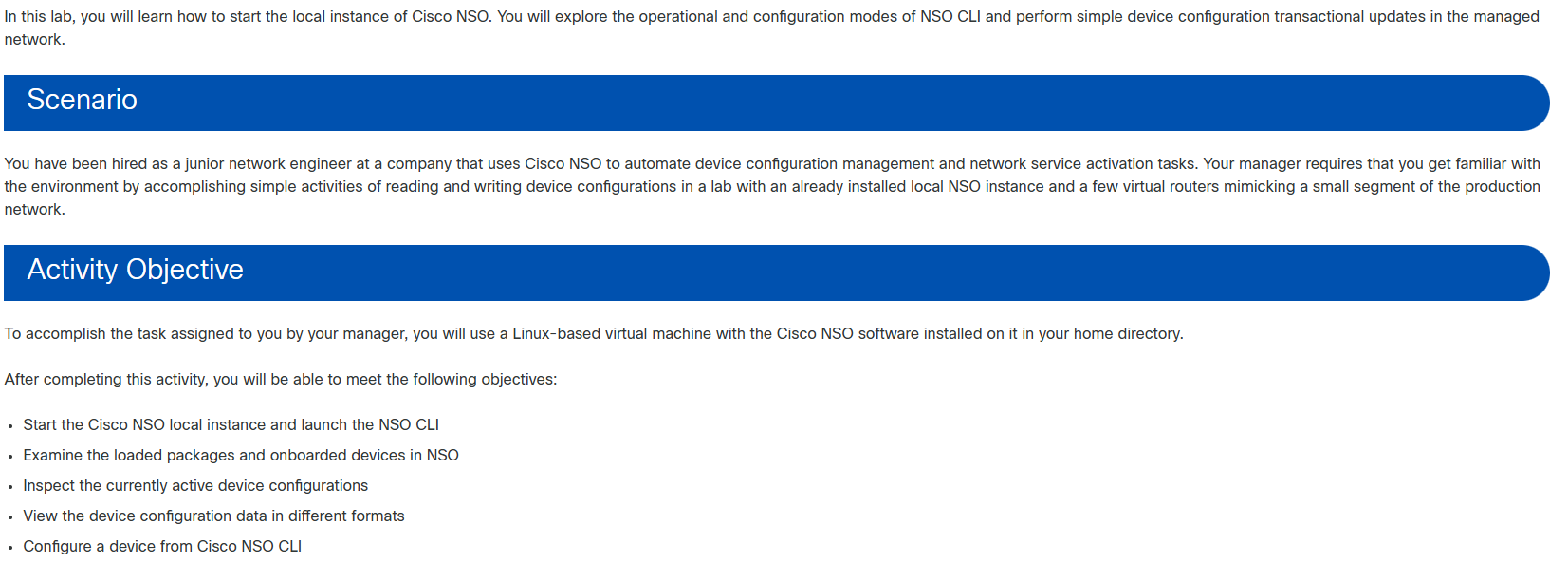This screenshot has width=1568, height=563.
Task: Click the line 'After completing this activity'
Action: click(281, 379)
